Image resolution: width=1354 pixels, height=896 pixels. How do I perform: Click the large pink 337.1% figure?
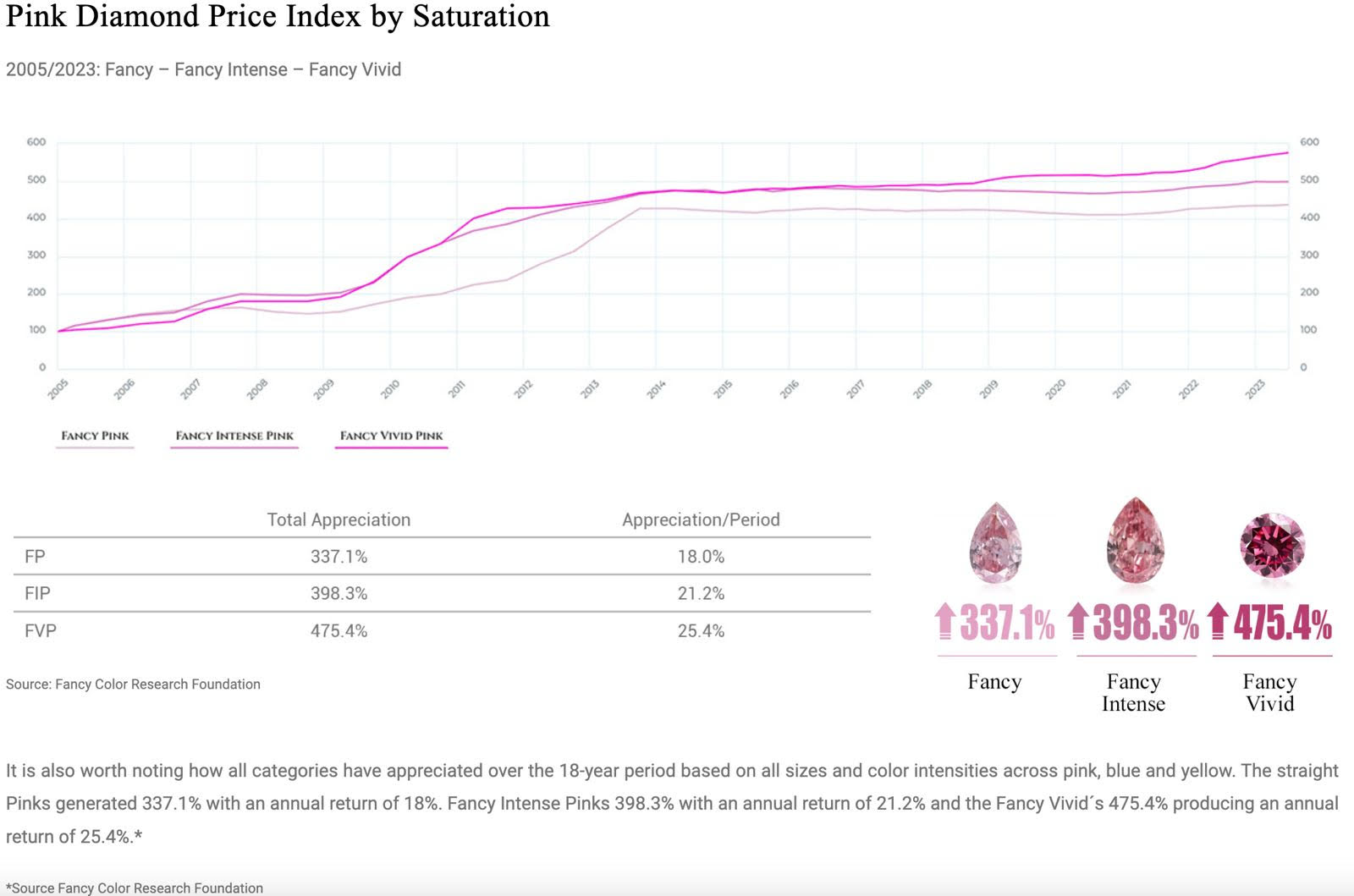[x=1007, y=624]
